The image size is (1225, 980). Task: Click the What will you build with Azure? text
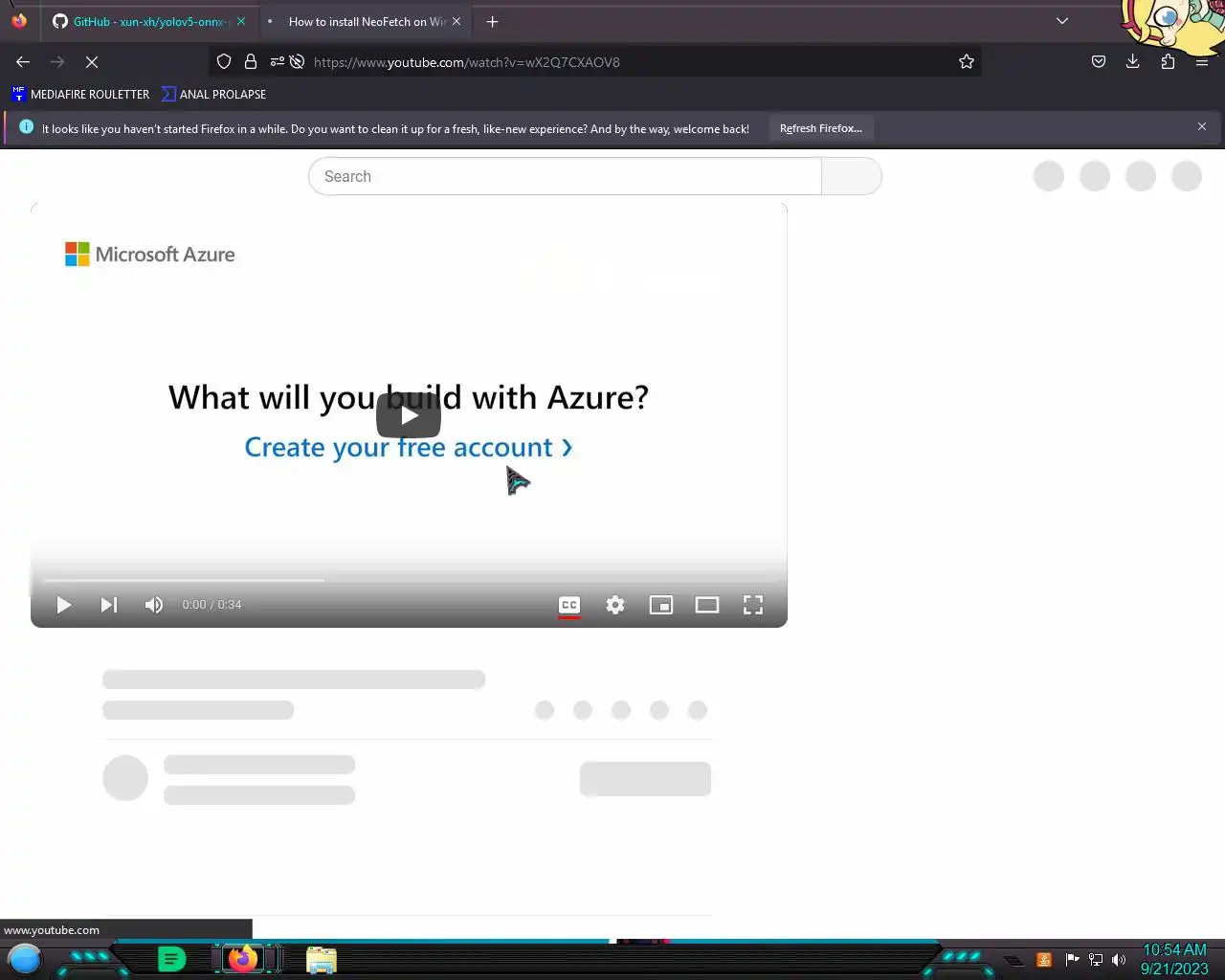coord(409,397)
